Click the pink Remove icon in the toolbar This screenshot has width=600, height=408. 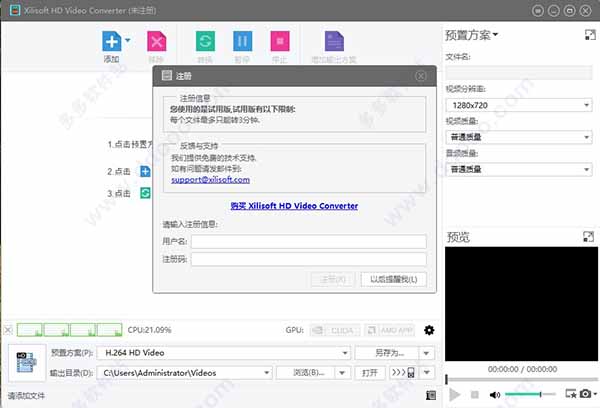[157, 41]
